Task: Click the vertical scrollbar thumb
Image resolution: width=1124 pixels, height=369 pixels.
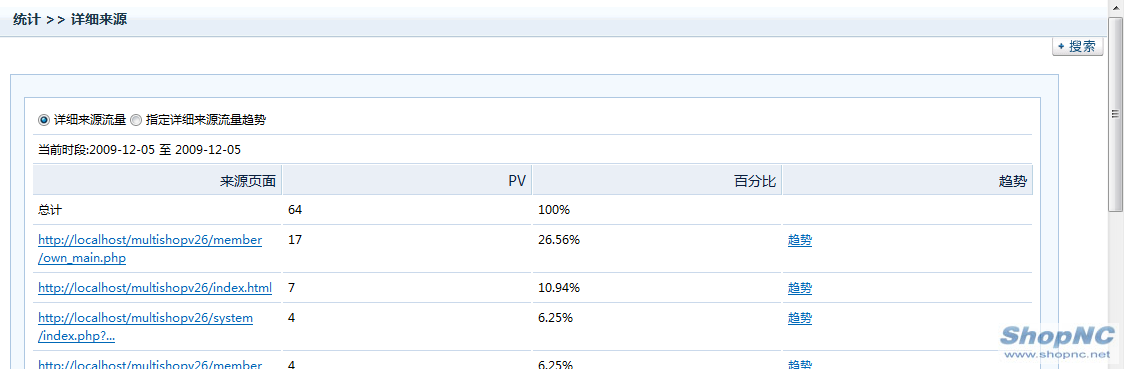Action: pos(1115,113)
